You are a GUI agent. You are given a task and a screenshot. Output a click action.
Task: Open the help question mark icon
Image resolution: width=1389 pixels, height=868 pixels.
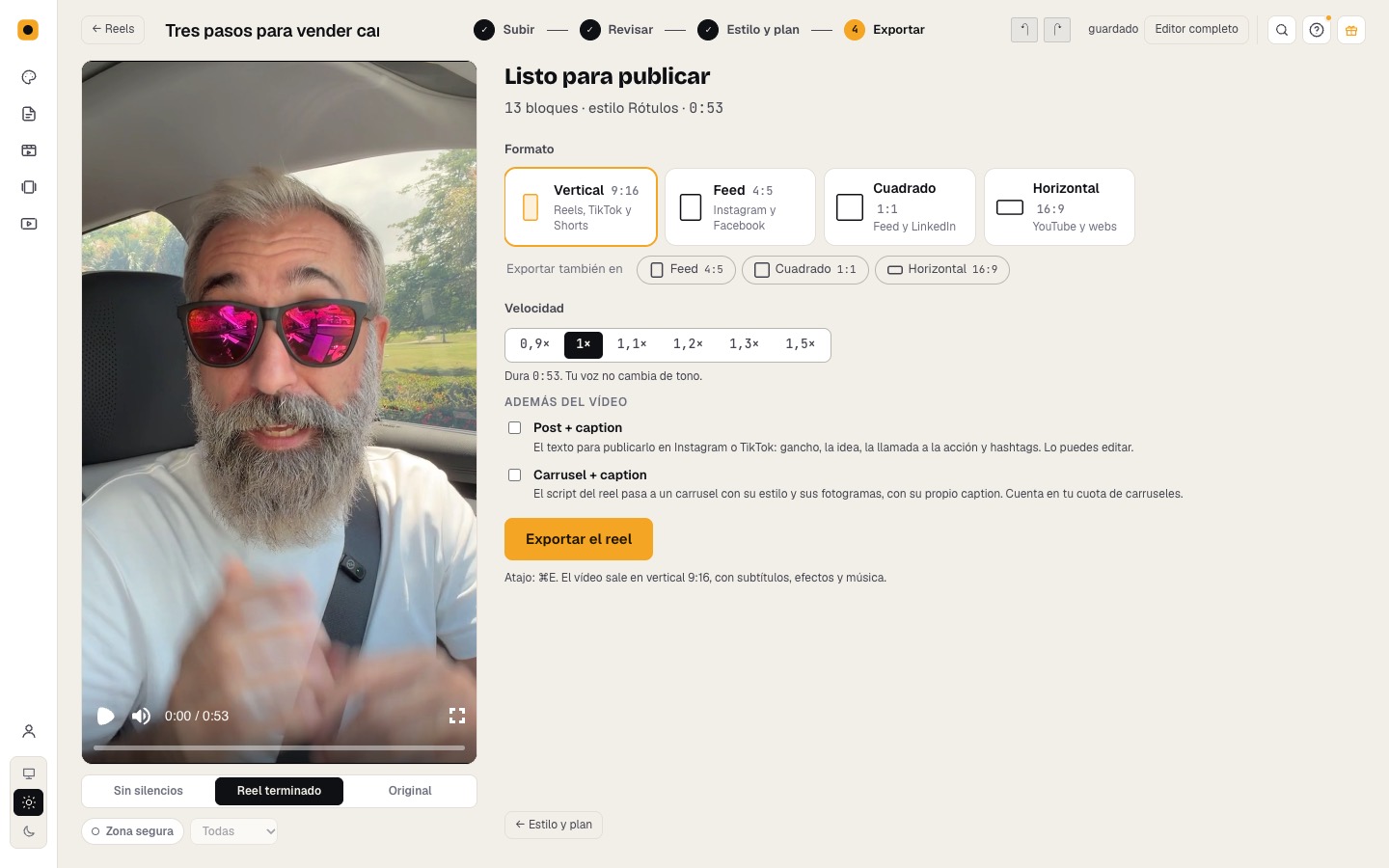tap(1317, 30)
